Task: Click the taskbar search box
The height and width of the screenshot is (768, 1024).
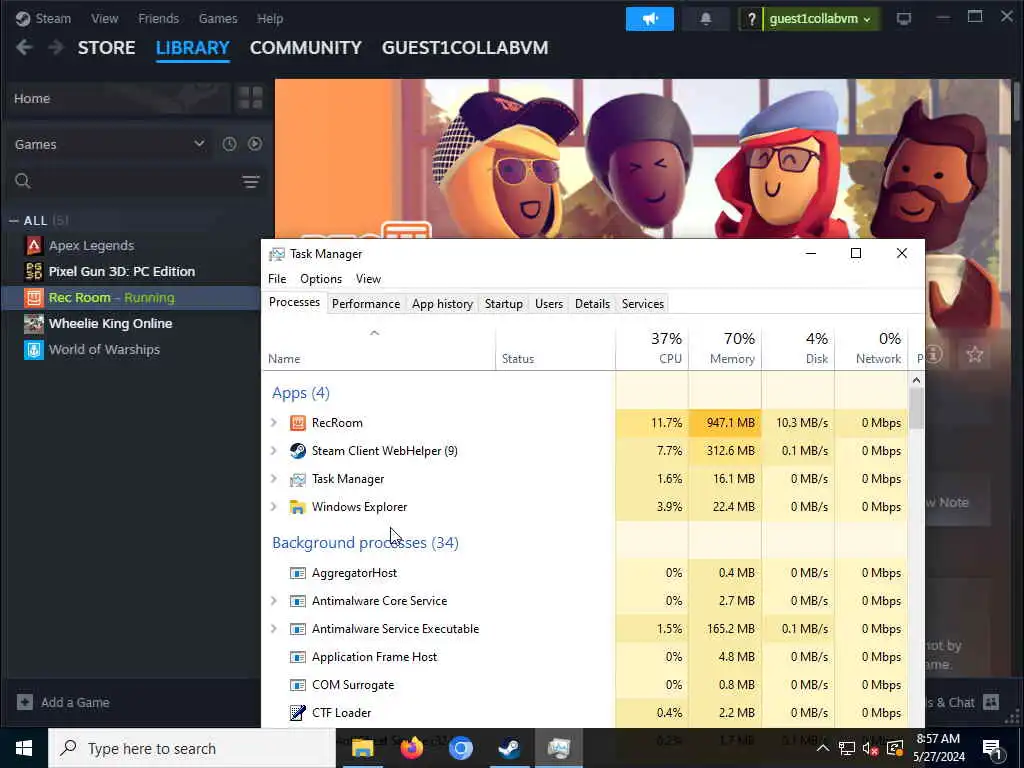Action: [x=192, y=748]
